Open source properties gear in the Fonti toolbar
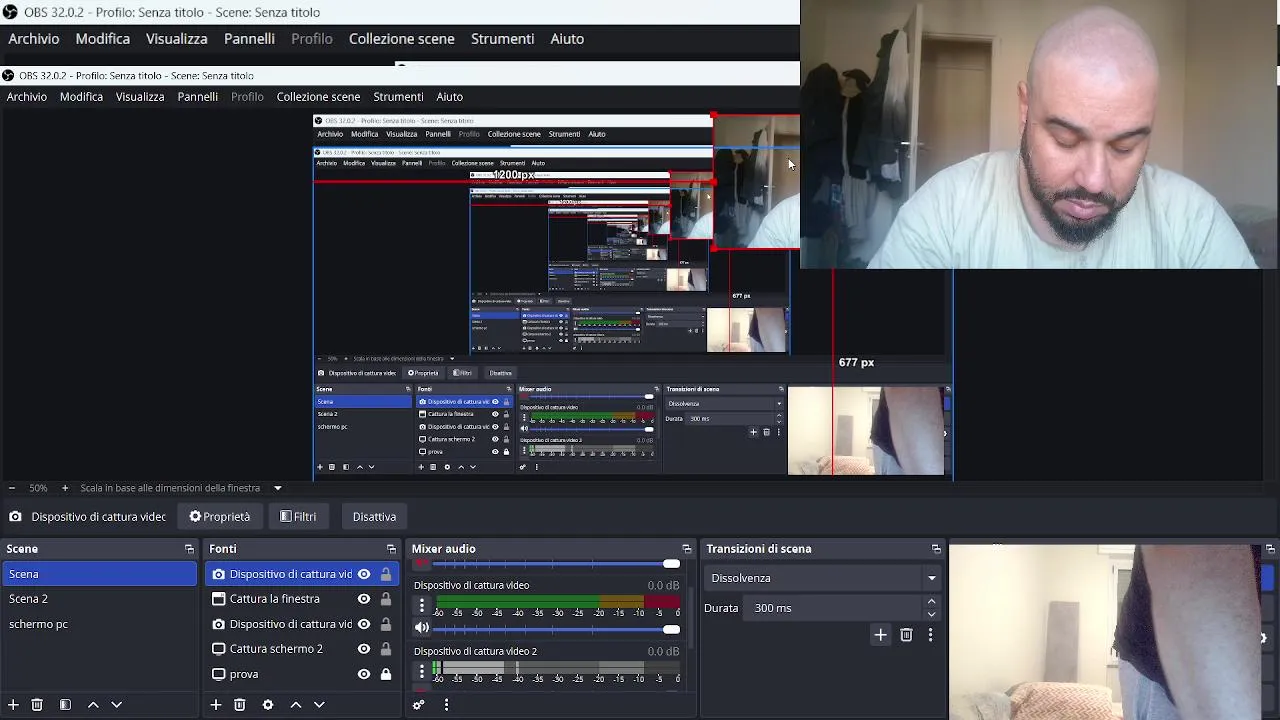The width and height of the screenshot is (1280, 720). (268, 705)
